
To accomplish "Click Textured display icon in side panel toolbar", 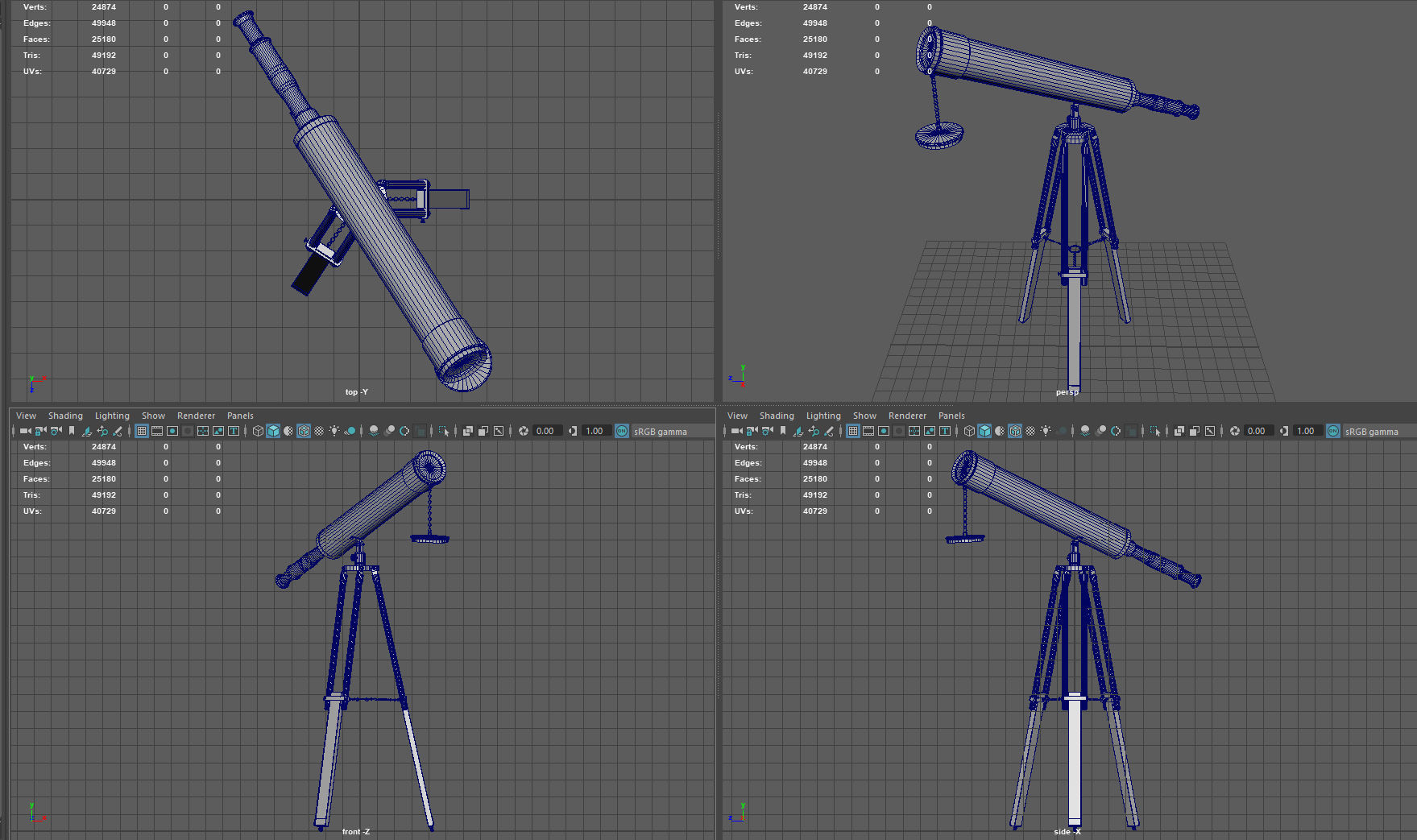I will (1030, 431).
